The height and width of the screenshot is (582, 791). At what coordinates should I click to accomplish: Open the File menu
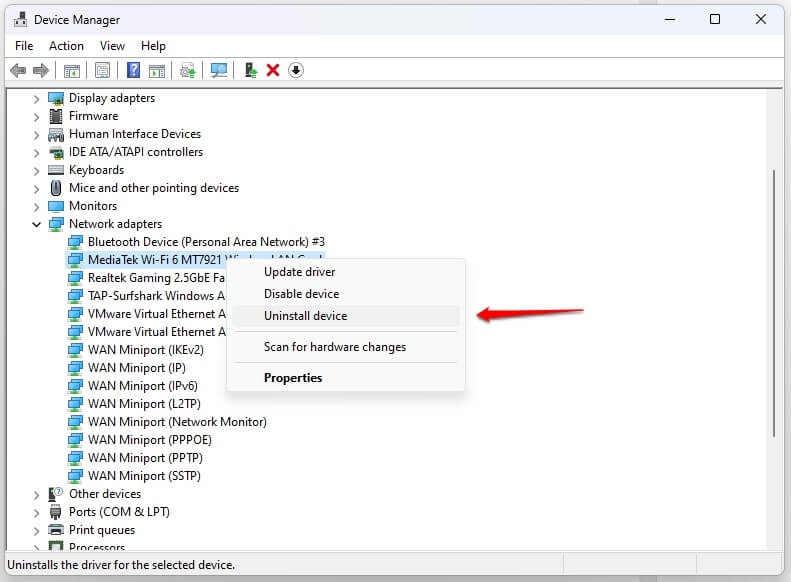(24, 46)
